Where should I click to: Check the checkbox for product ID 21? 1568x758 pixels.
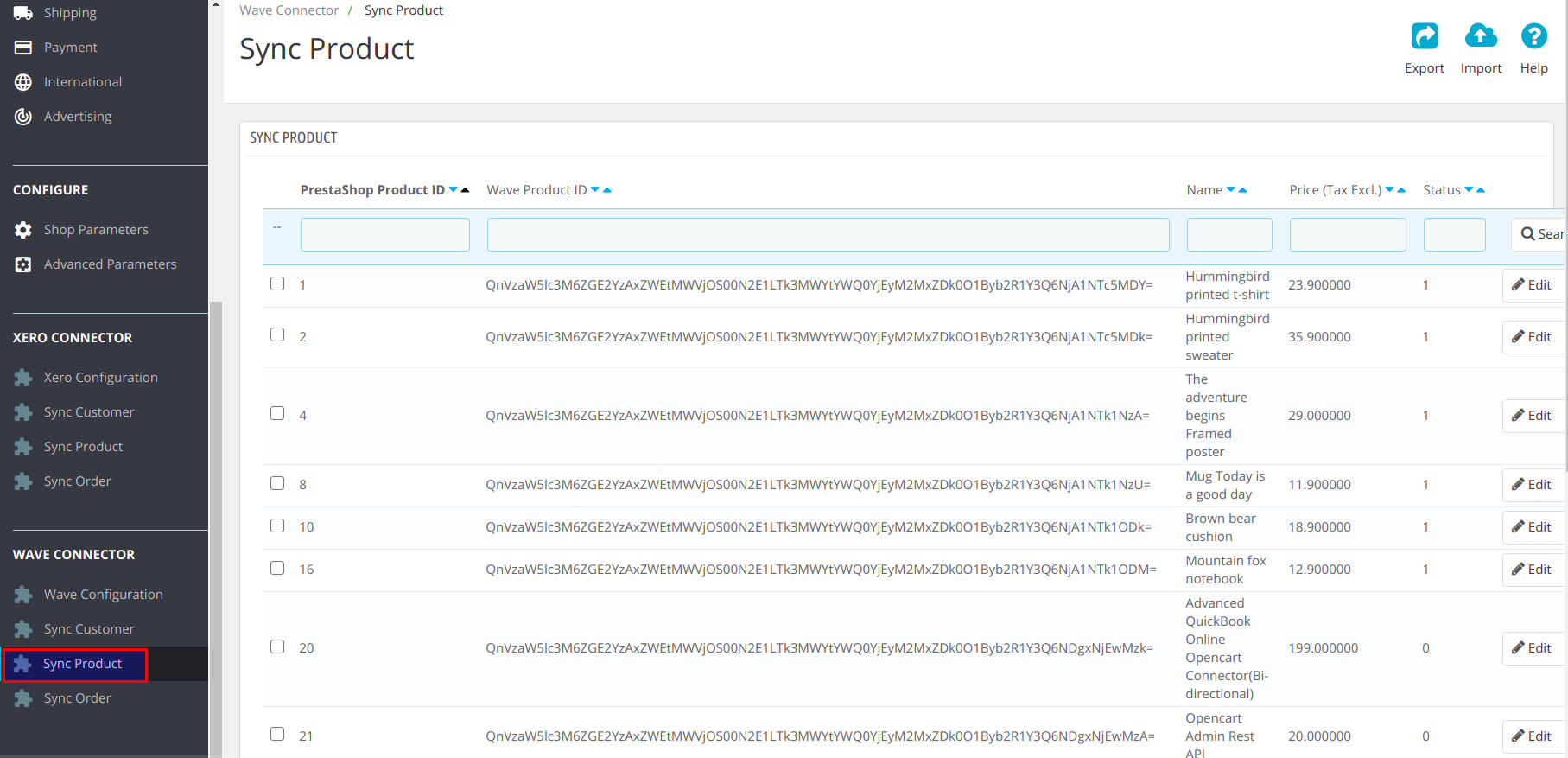click(x=277, y=734)
